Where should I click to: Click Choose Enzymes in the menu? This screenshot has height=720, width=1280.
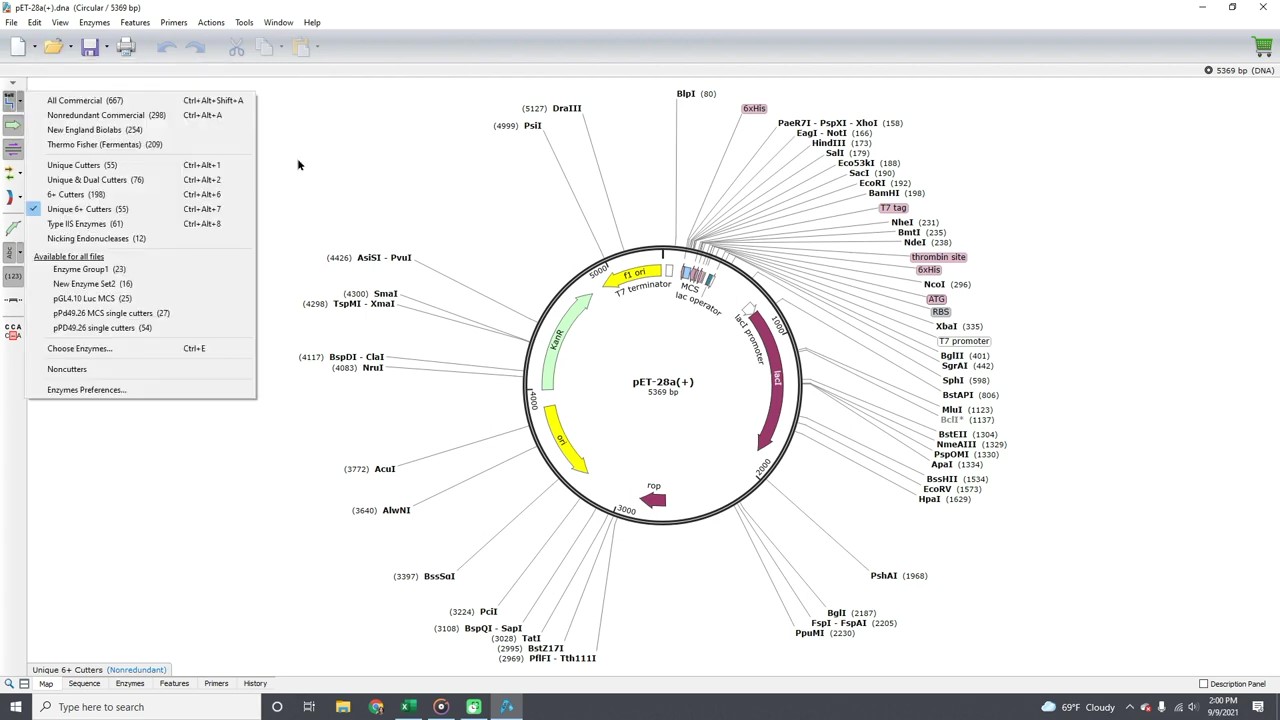(79, 348)
